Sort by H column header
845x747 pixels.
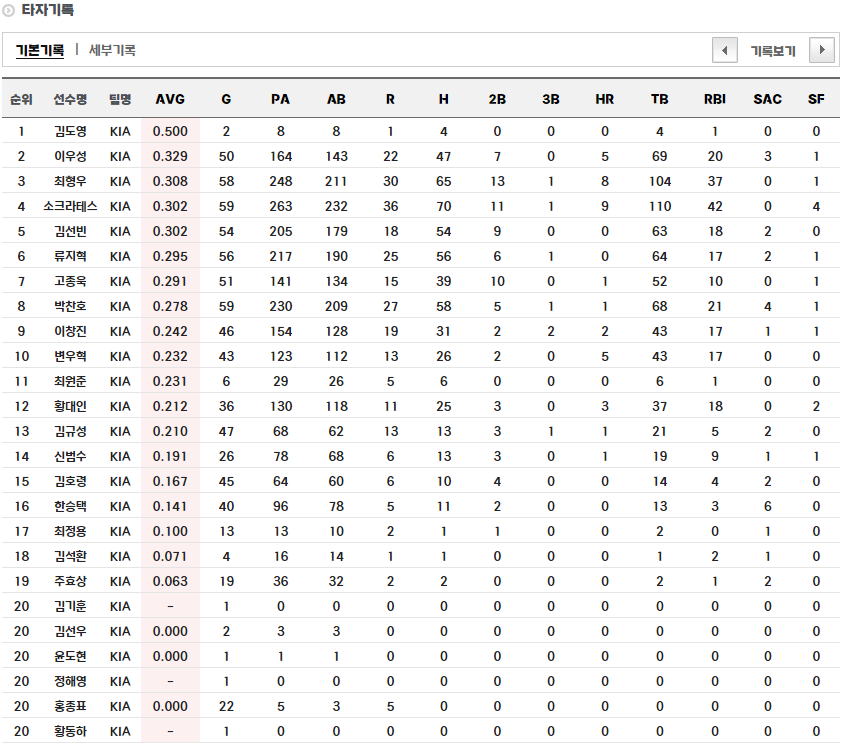click(x=444, y=99)
